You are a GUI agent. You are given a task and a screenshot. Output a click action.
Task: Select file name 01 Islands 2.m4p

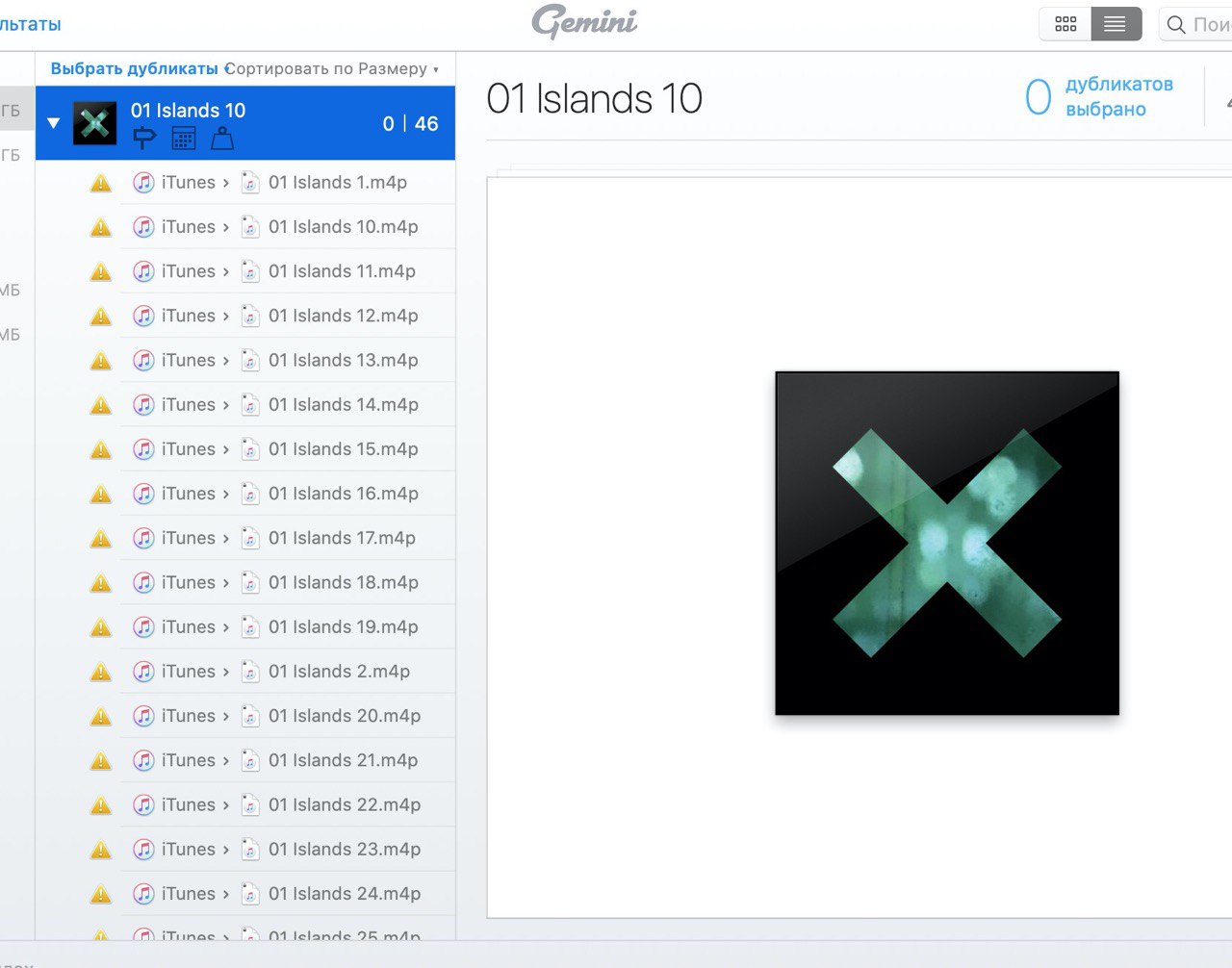tap(340, 671)
